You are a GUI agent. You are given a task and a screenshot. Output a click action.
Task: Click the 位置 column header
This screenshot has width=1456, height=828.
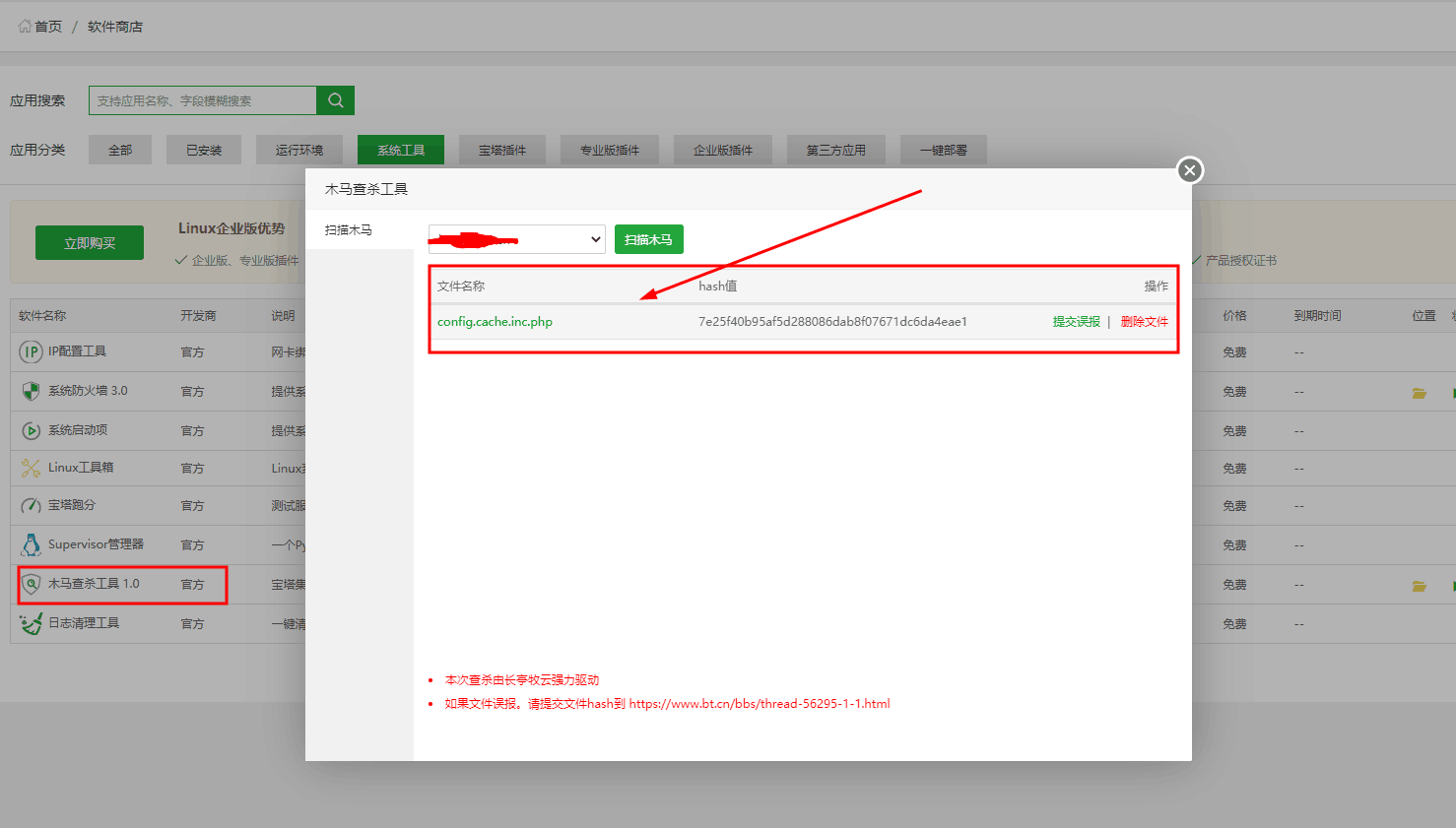(1423, 316)
